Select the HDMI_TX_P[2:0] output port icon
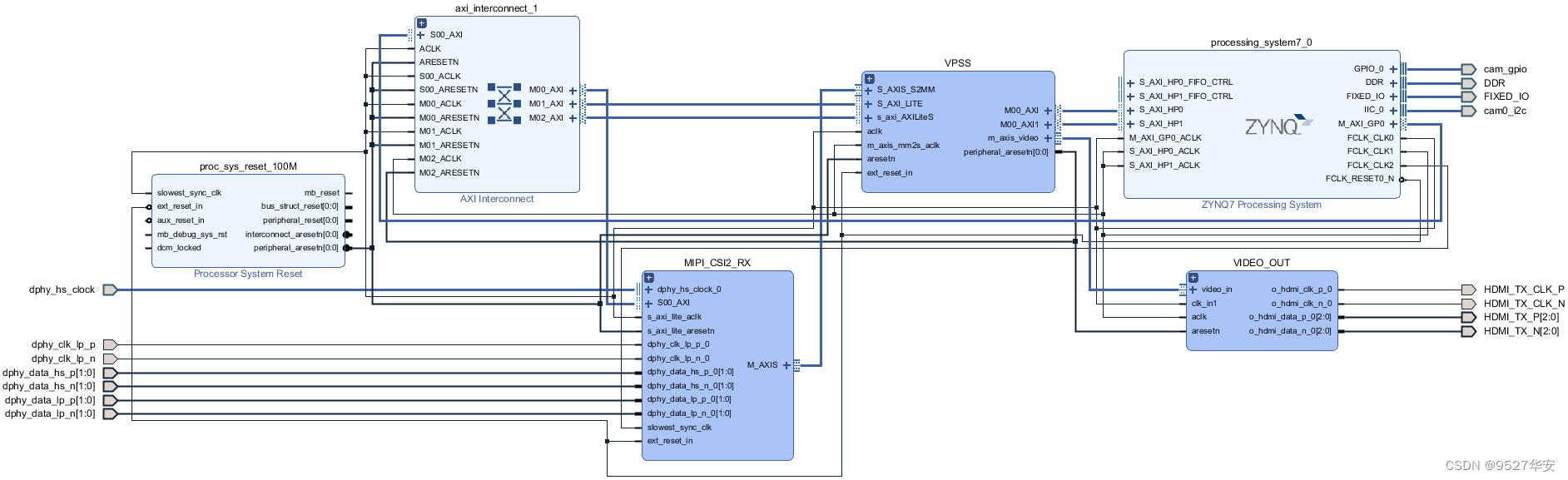This screenshot has height=480, width=1568. (x=1469, y=317)
